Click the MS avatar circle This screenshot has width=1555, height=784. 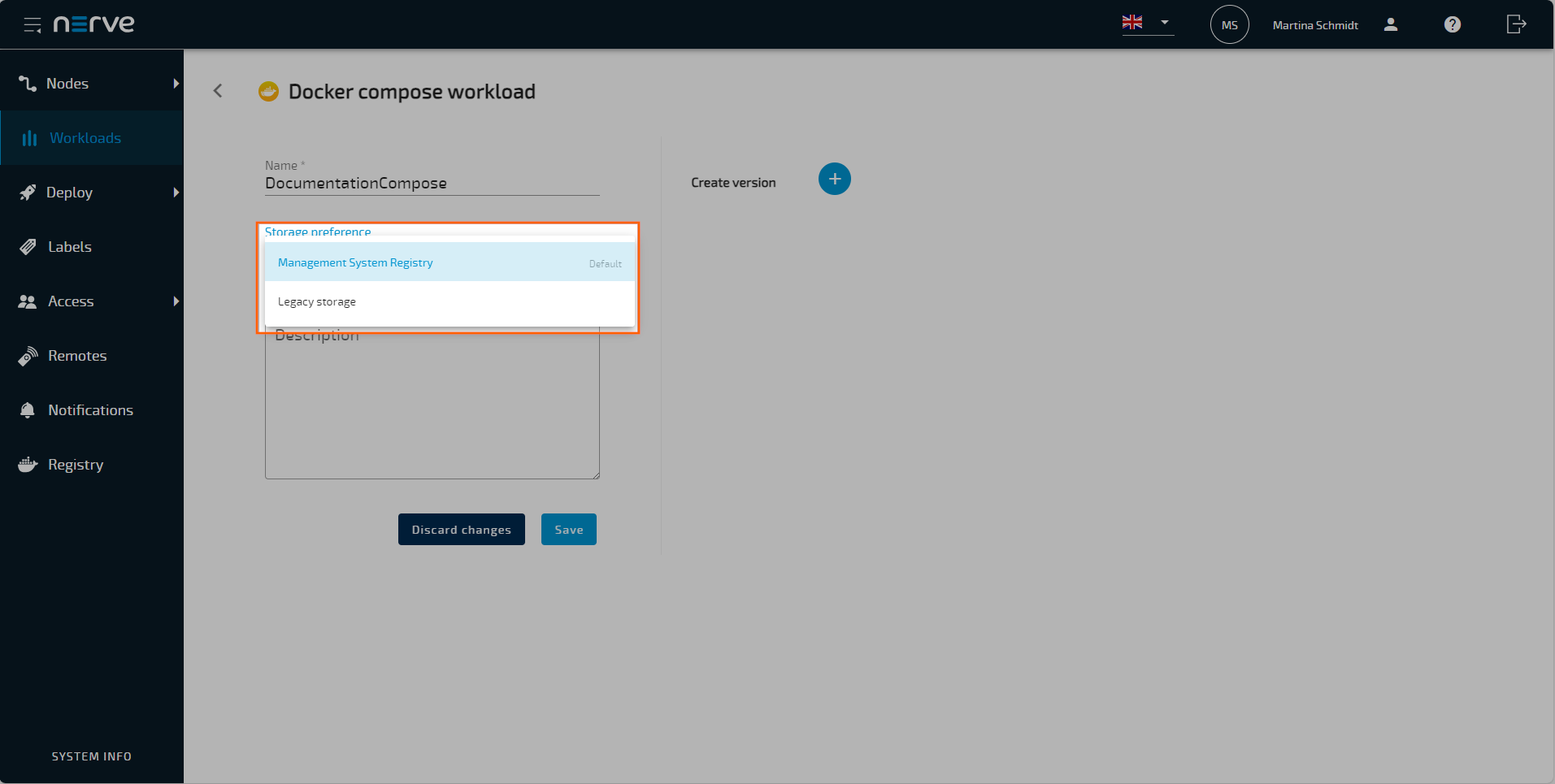(1229, 25)
